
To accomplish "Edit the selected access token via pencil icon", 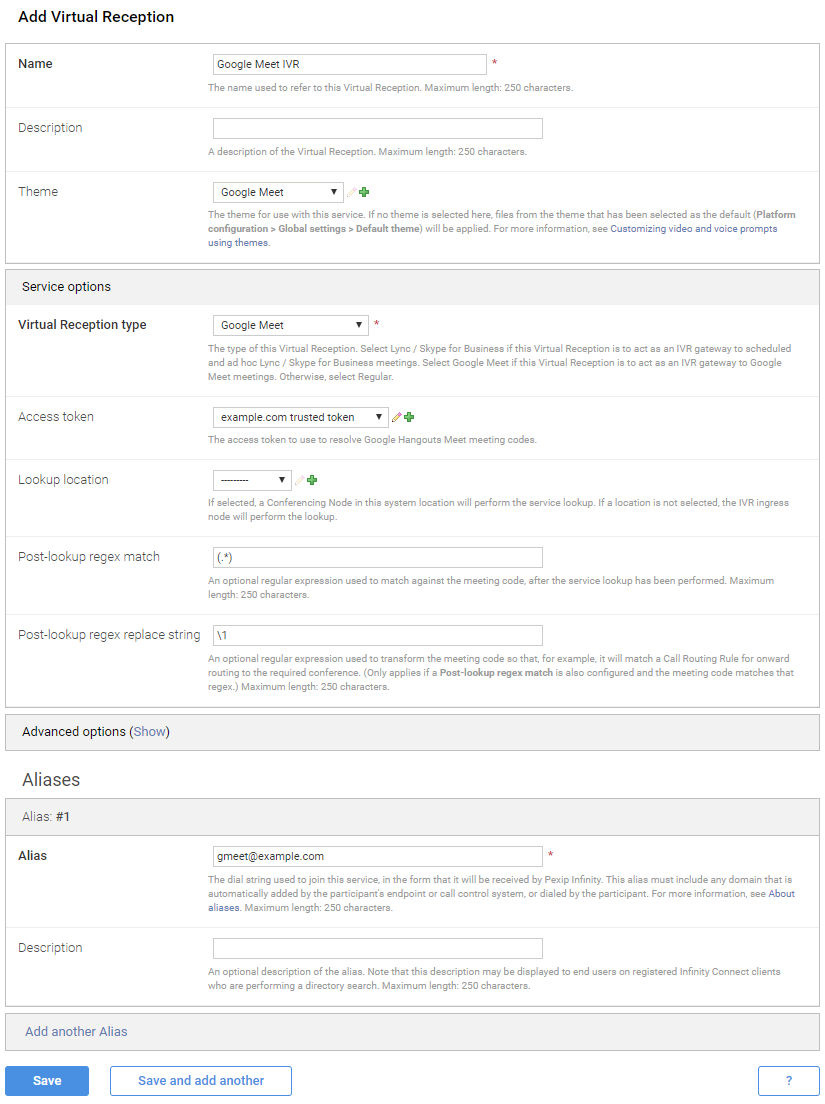I will pos(397,417).
